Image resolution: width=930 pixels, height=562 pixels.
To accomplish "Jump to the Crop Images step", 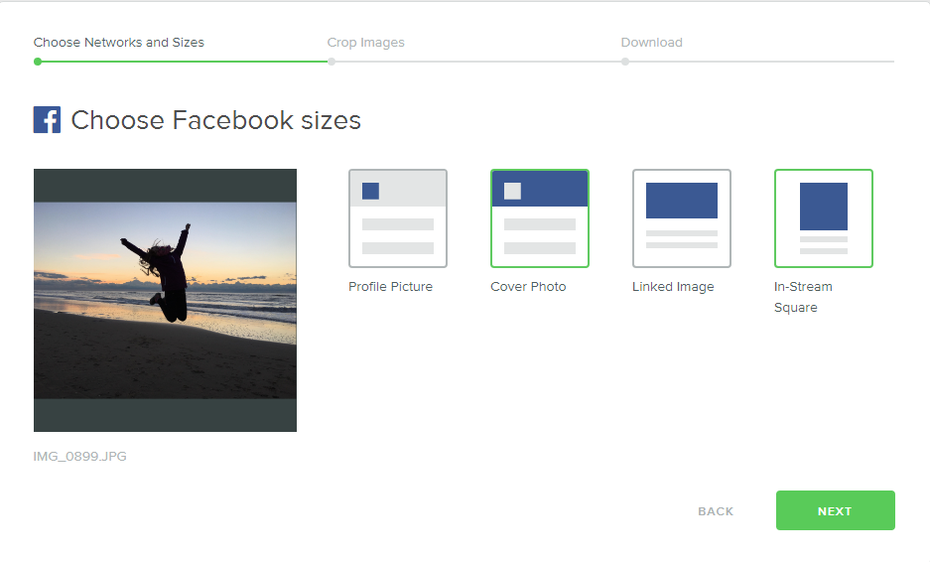I will click(366, 43).
